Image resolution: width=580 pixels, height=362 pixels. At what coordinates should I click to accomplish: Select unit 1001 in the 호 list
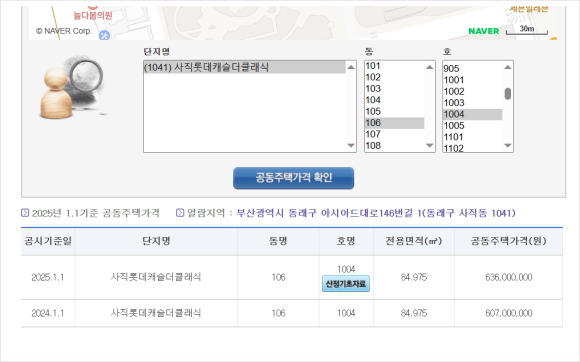point(472,80)
